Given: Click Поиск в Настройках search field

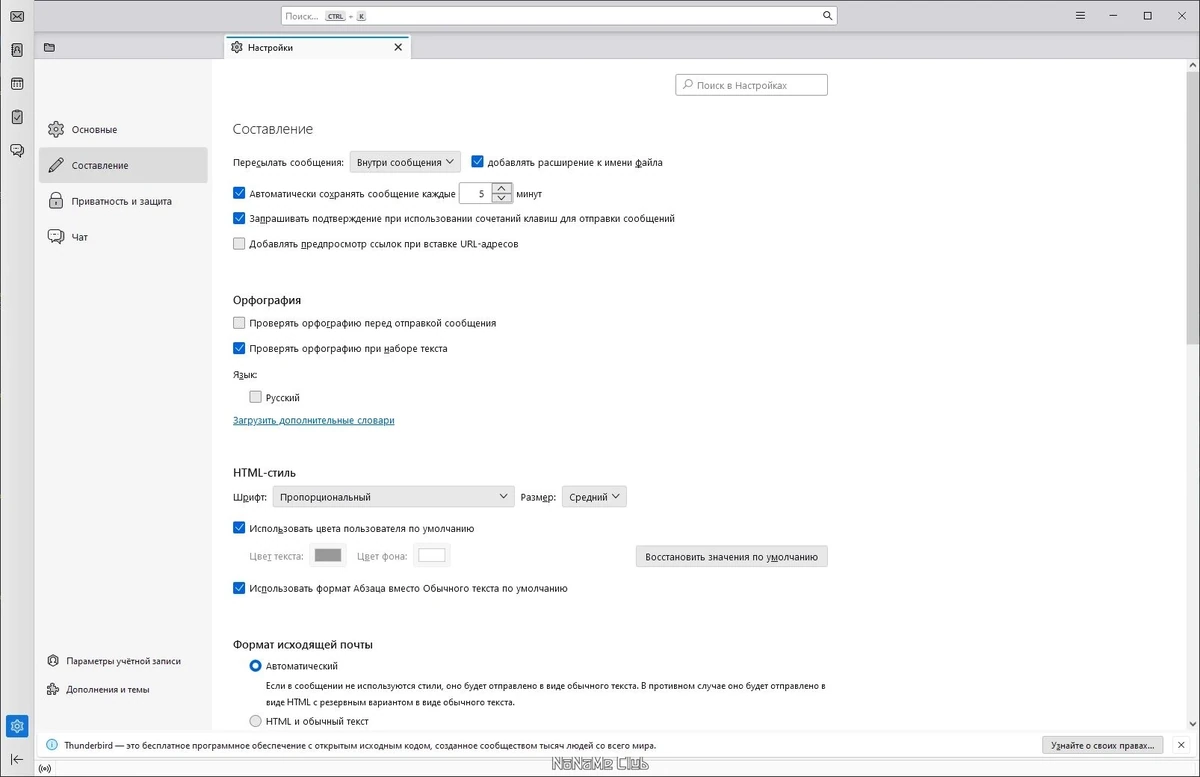Looking at the screenshot, I should click(x=751, y=85).
